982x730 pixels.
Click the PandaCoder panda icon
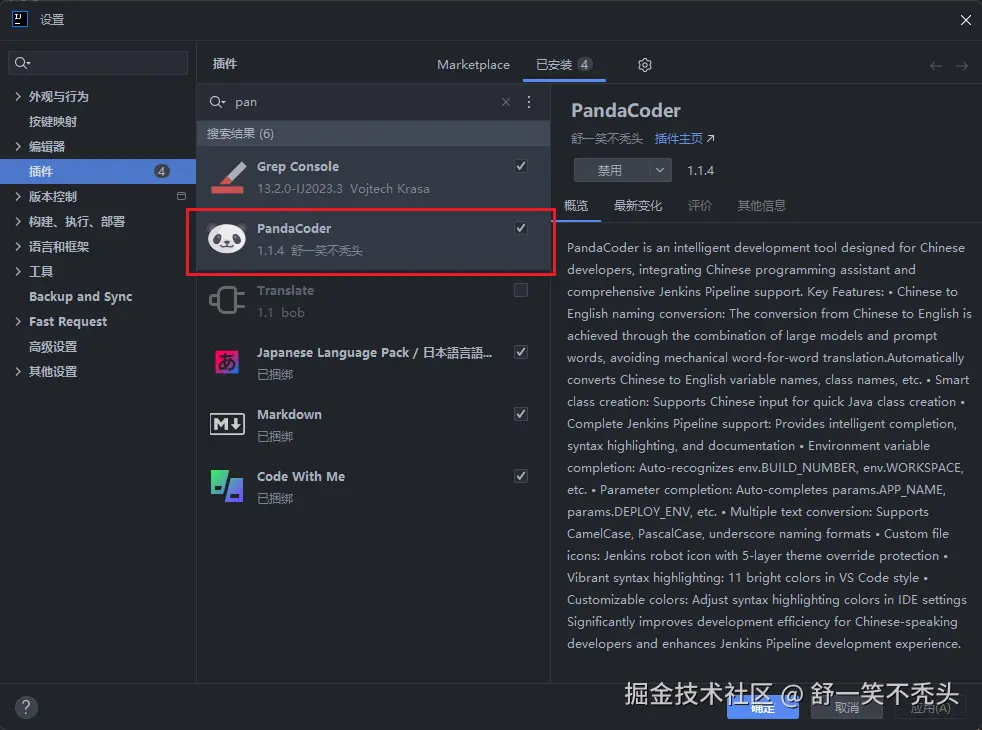point(227,239)
